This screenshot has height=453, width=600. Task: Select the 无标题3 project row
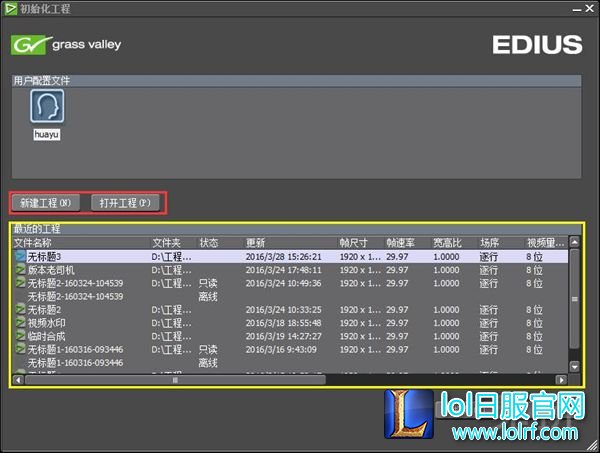point(290,256)
